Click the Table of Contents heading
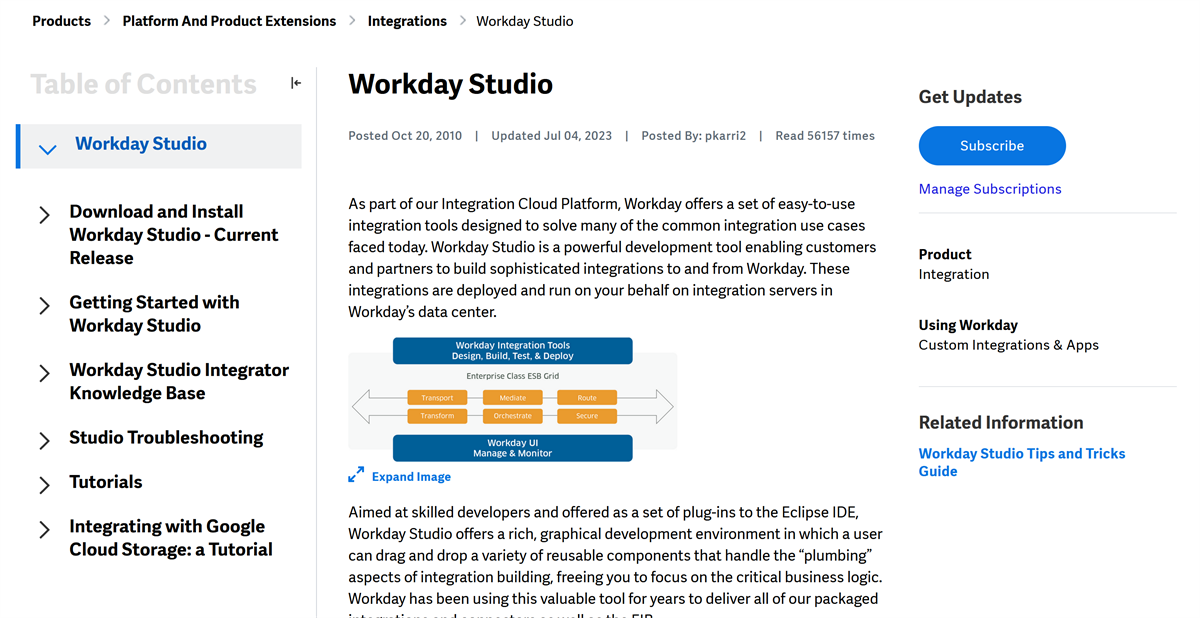Screen dimensions: 1200x618 [143, 84]
